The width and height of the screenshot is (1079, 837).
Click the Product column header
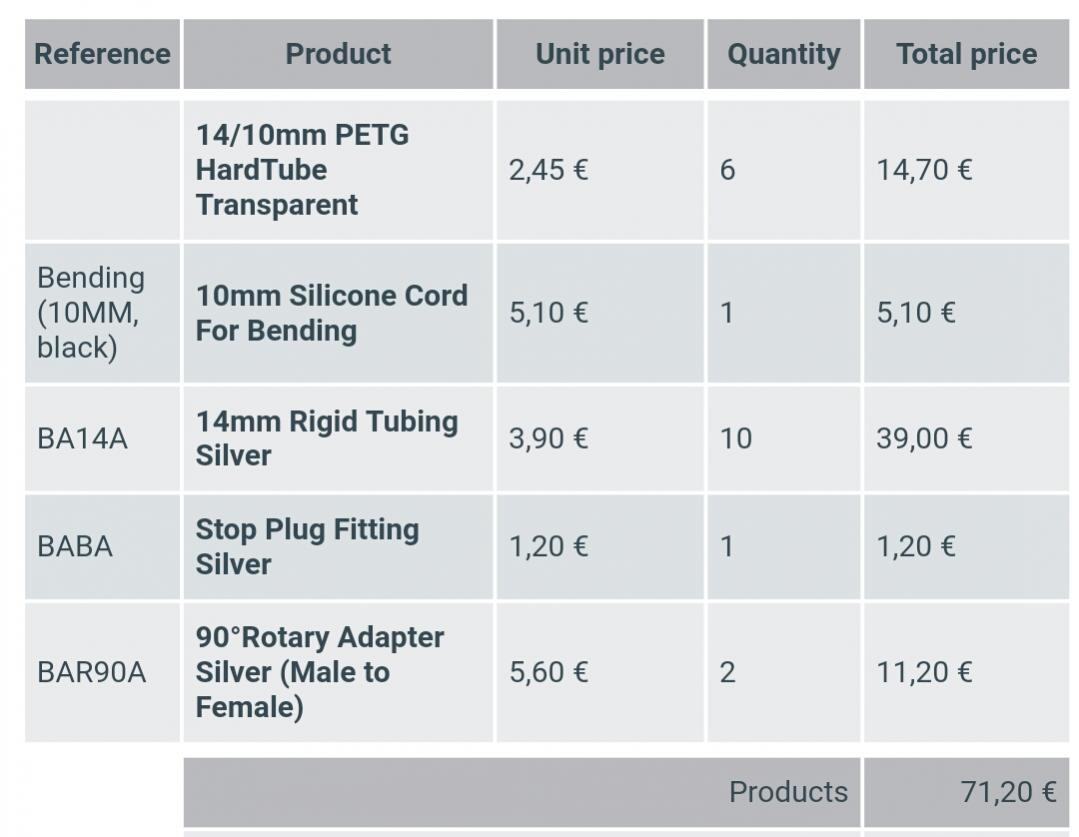coord(338,54)
